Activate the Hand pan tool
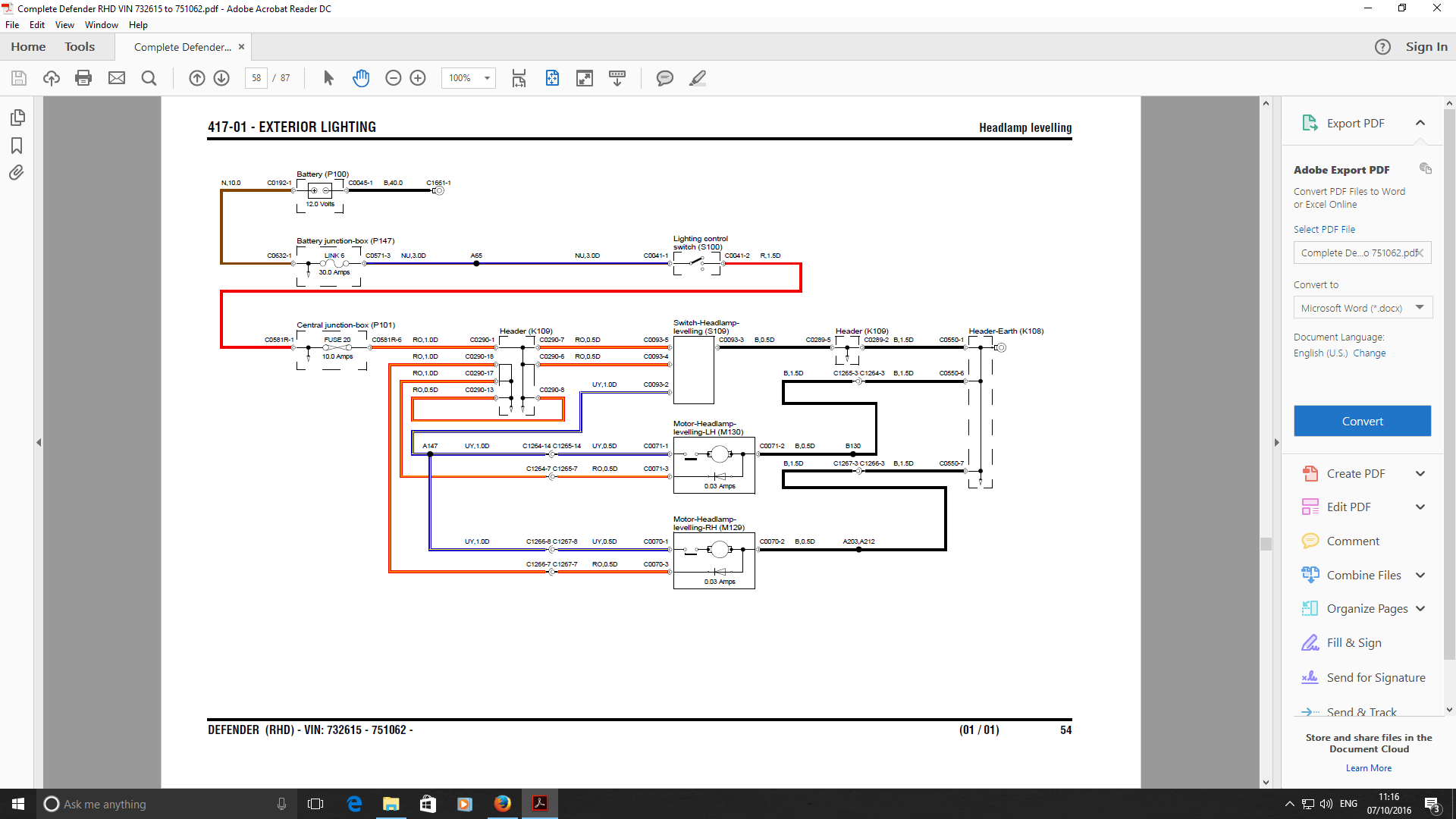This screenshot has height=819, width=1456. pyautogui.click(x=361, y=78)
